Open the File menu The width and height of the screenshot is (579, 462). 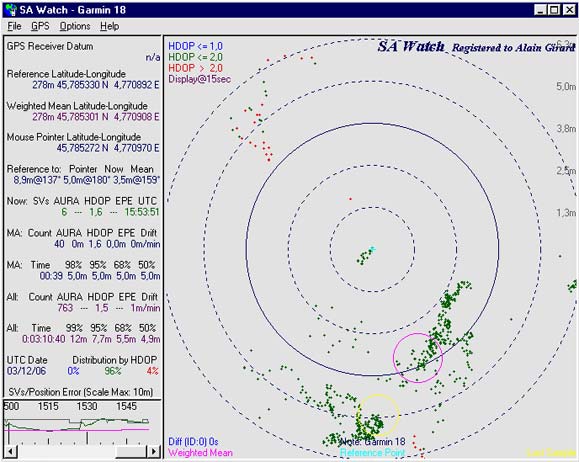click(14, 27)
